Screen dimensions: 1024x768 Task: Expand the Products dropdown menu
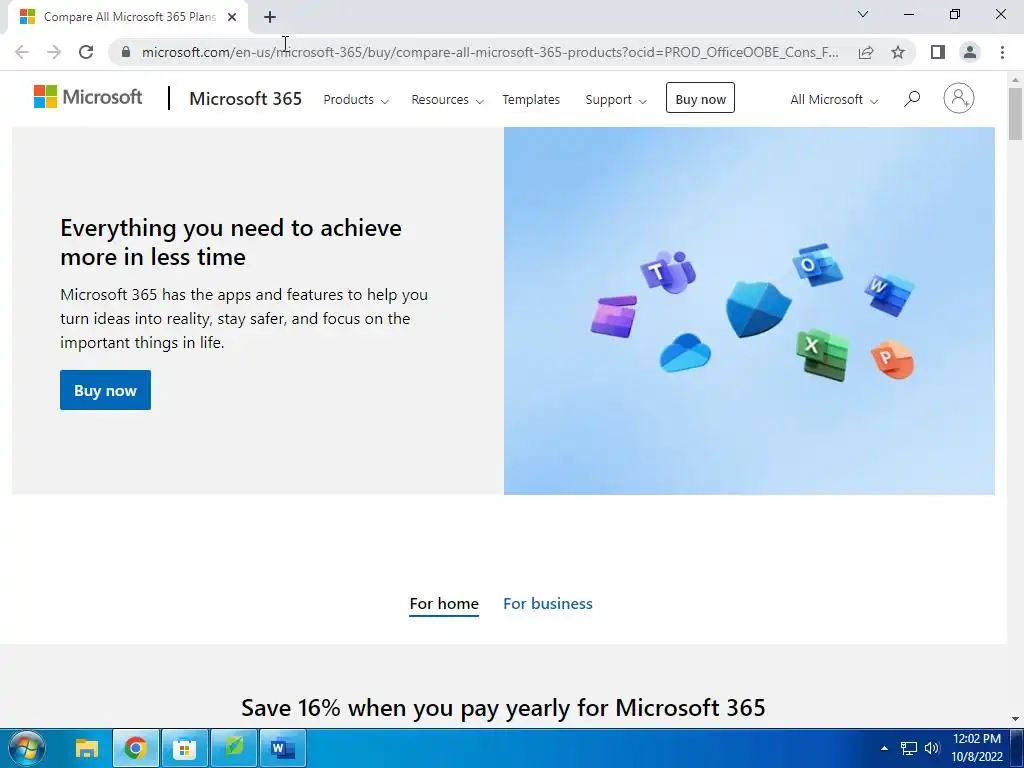356,100
